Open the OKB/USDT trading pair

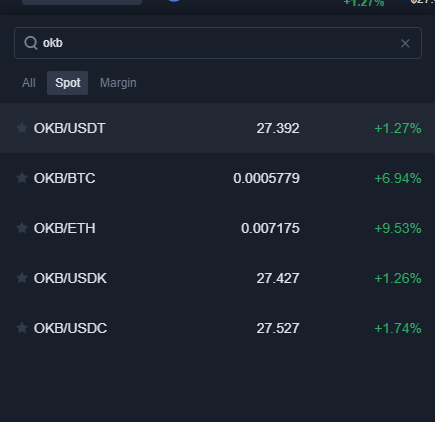pos(217,128)
